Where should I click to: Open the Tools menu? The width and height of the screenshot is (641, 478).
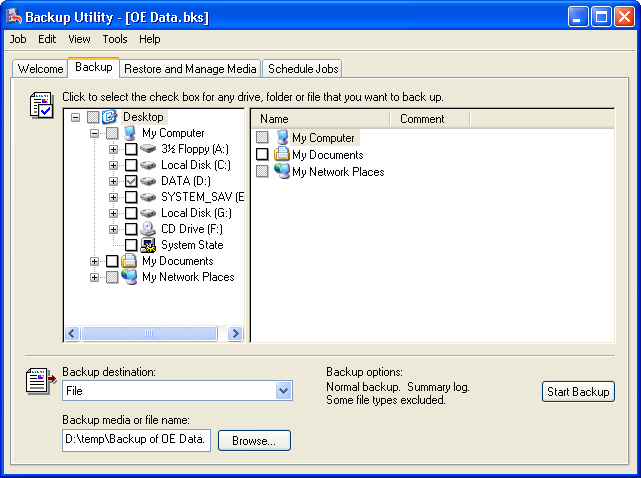115,39
